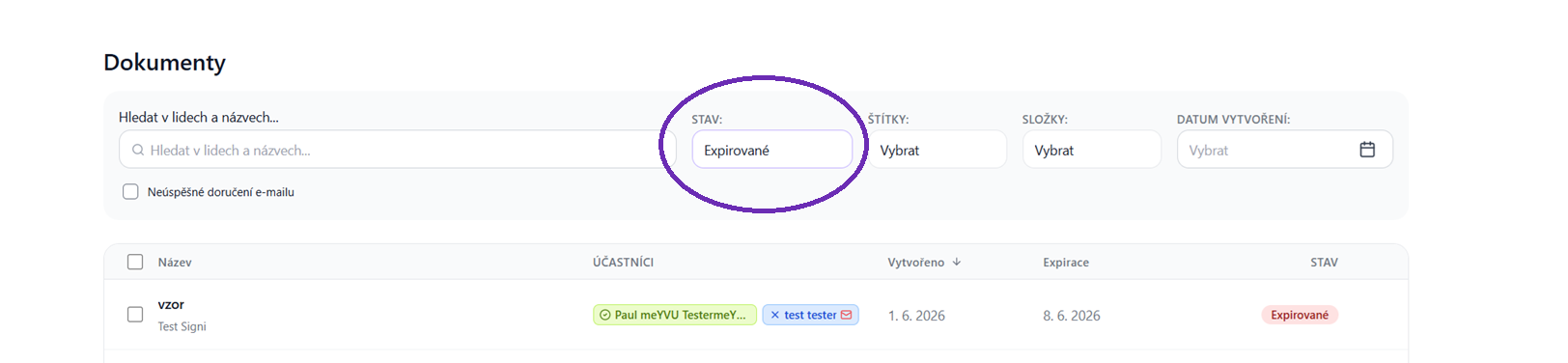Screen dimensions: 1568x363
Task: Click the Dokumenty page heading
Action: (164, 63)
